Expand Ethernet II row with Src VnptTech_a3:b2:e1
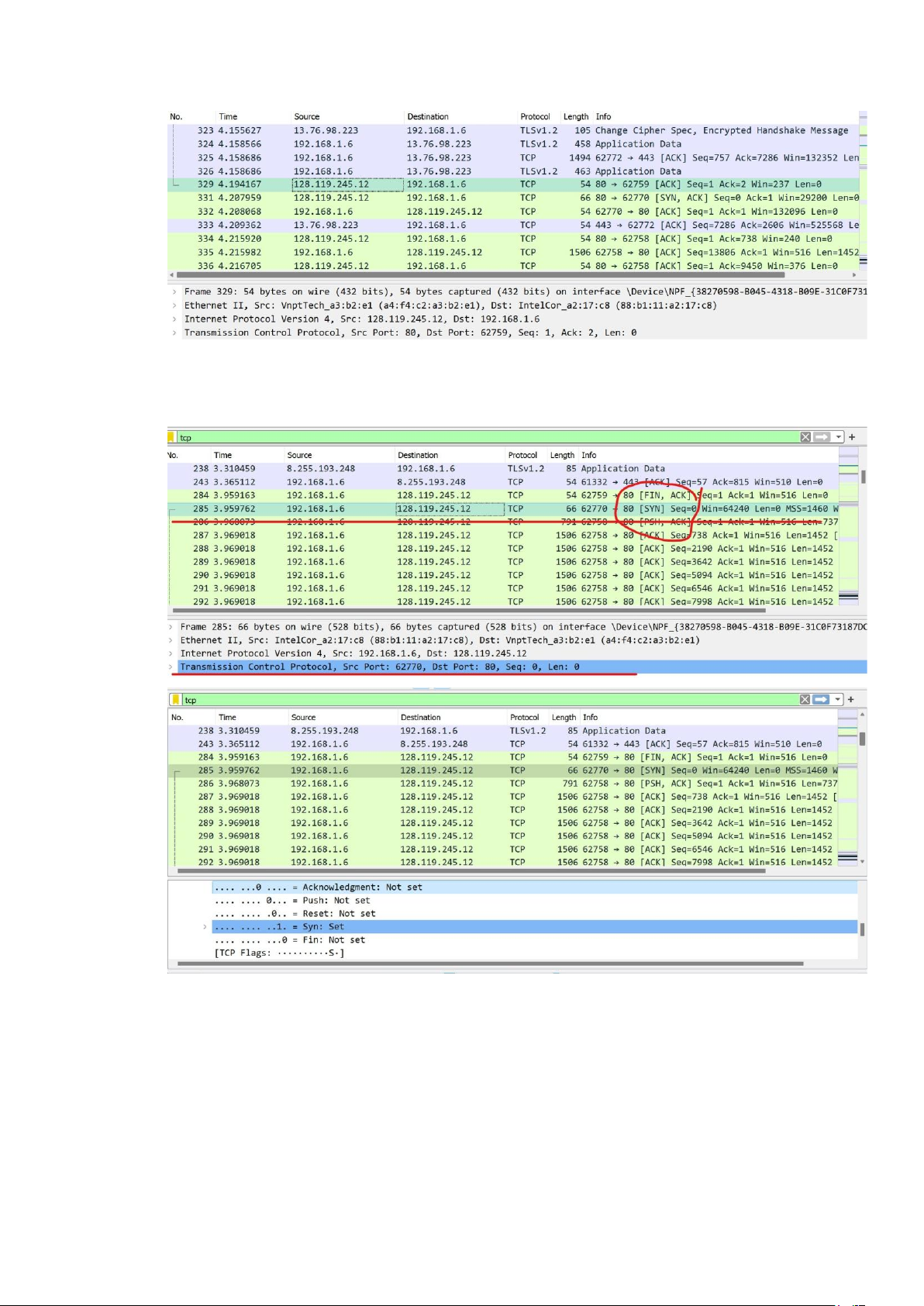Image resolution: width=924 pixels, height=1306 pixels. click(174, 305)
